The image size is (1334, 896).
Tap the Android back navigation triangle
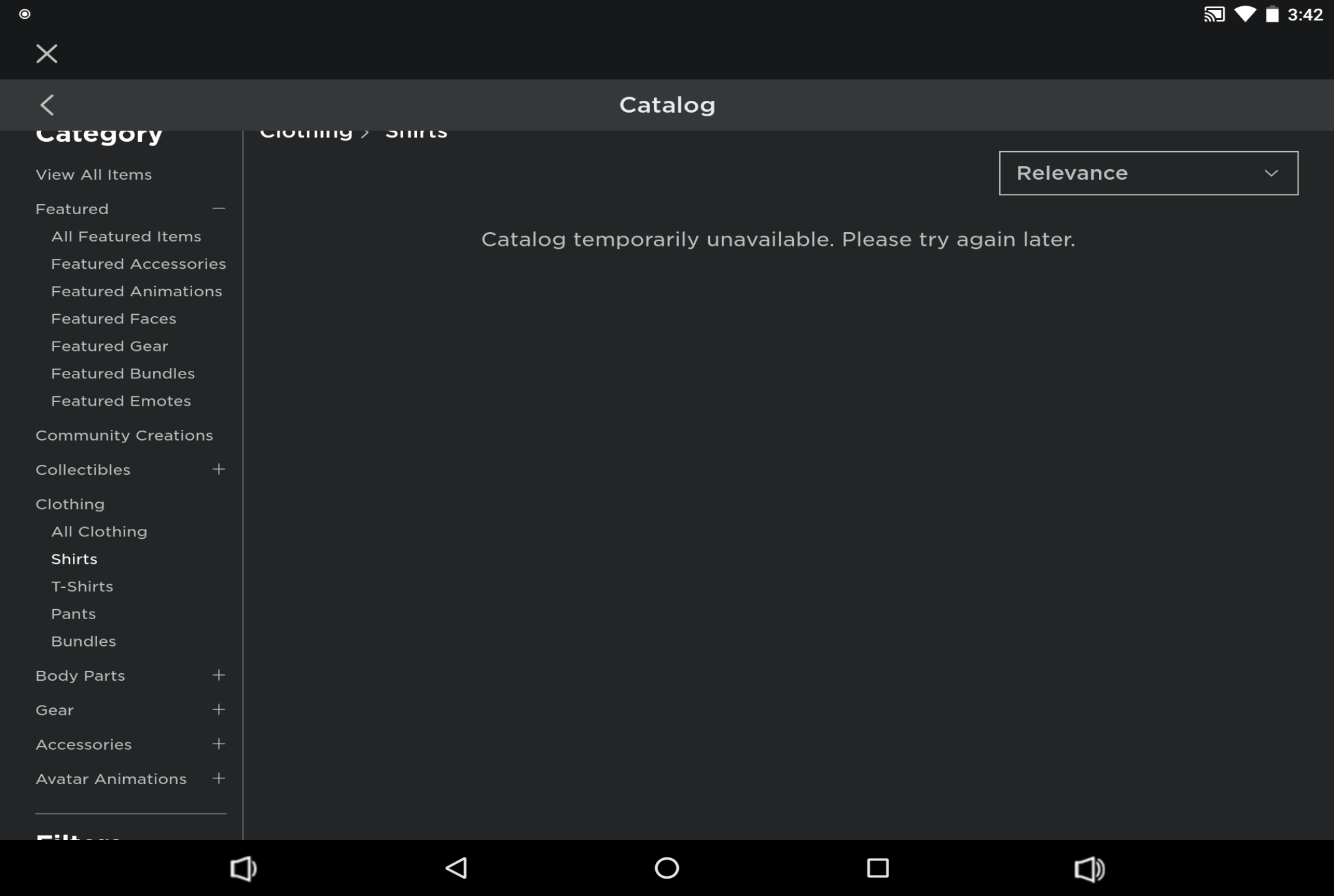(455, 868)
